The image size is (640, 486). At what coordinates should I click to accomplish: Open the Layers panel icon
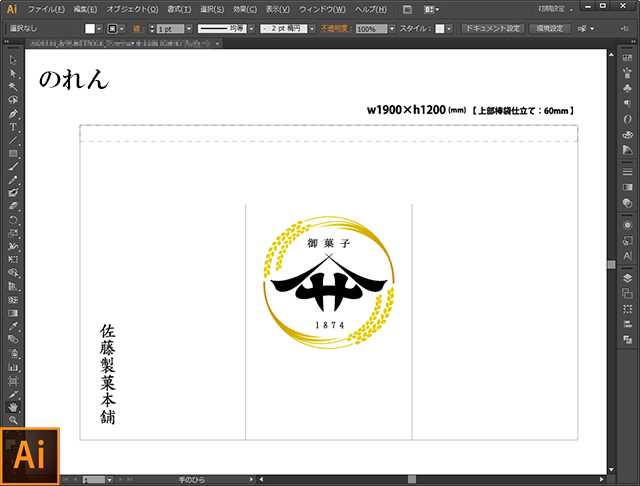627,278
